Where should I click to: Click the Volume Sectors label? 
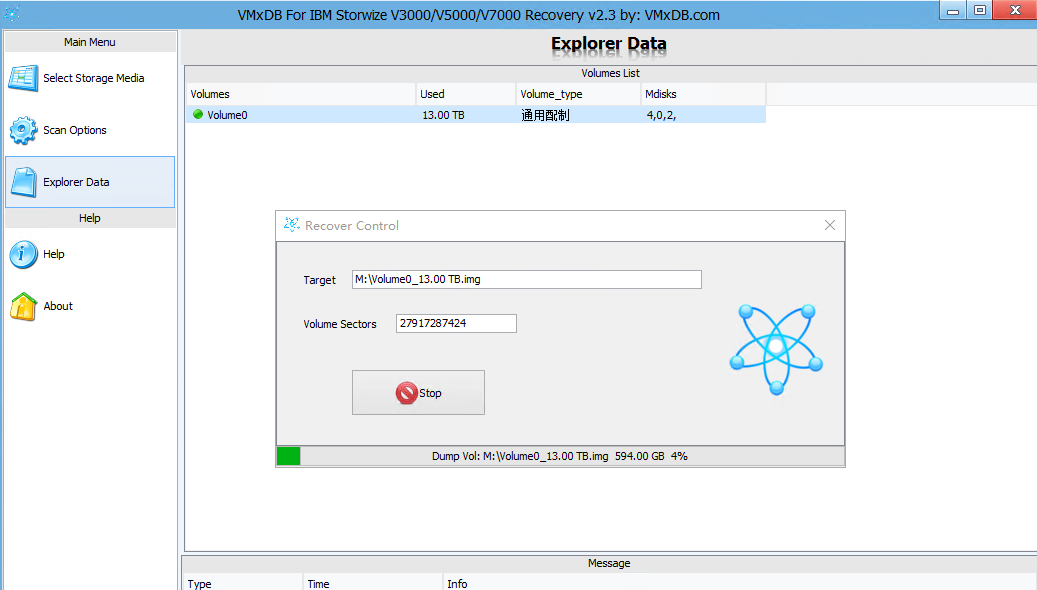340,324
